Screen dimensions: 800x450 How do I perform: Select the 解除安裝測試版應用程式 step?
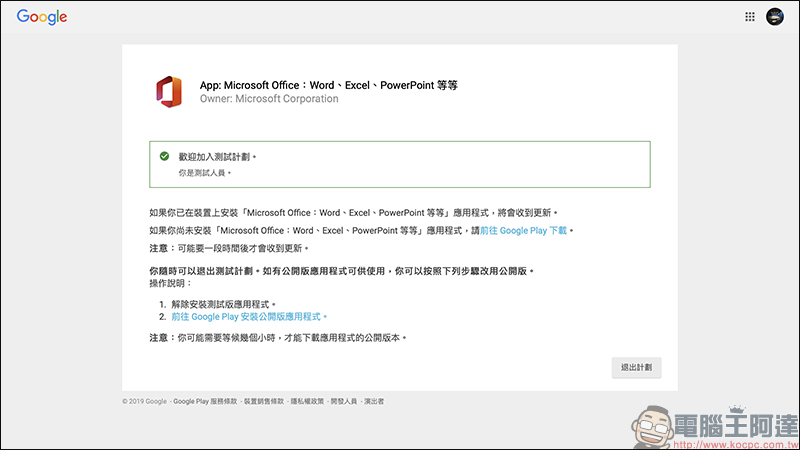(x=223, y=305)
